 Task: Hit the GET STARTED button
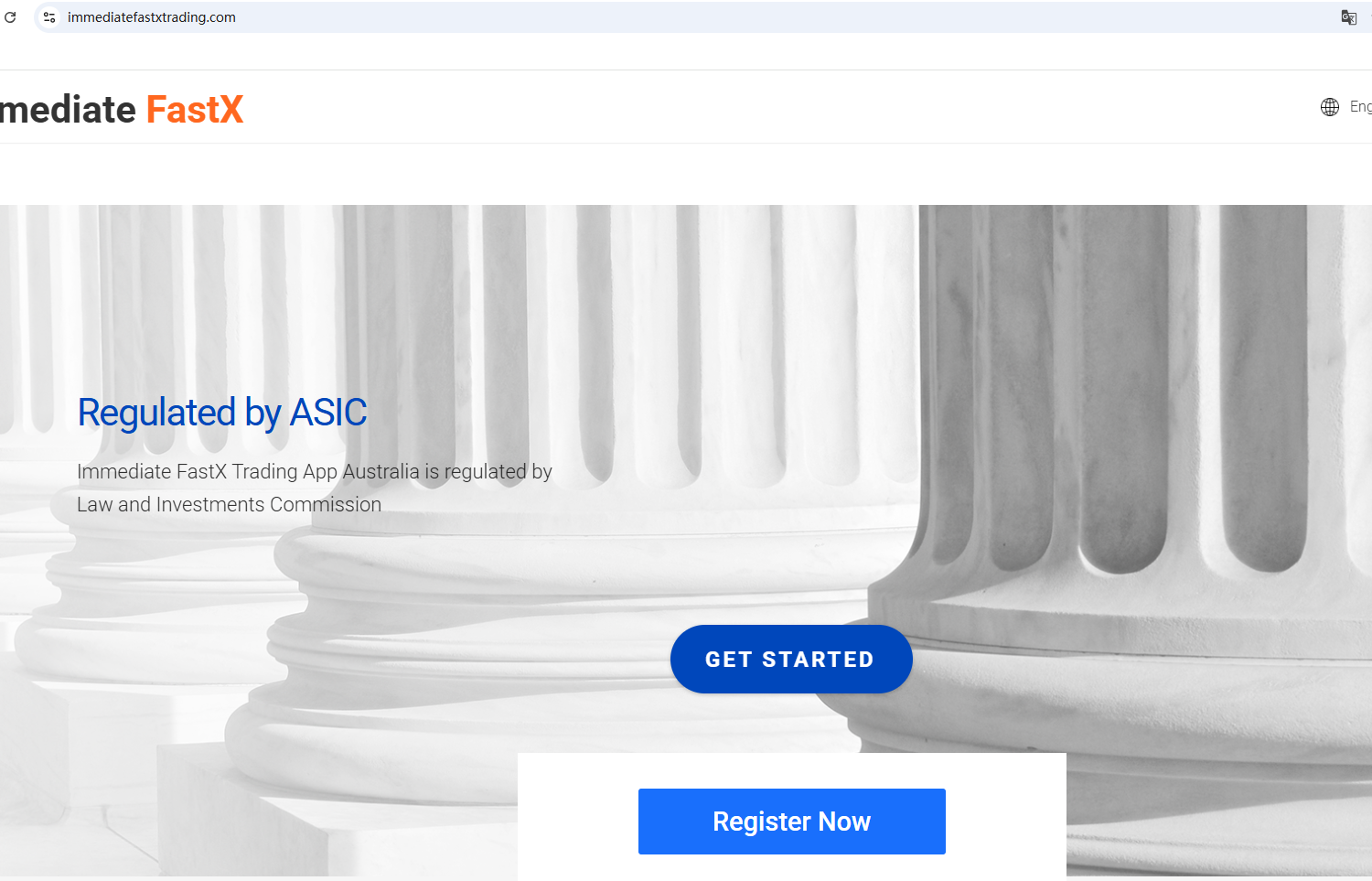pyautogui.click(x=791, y=659)
